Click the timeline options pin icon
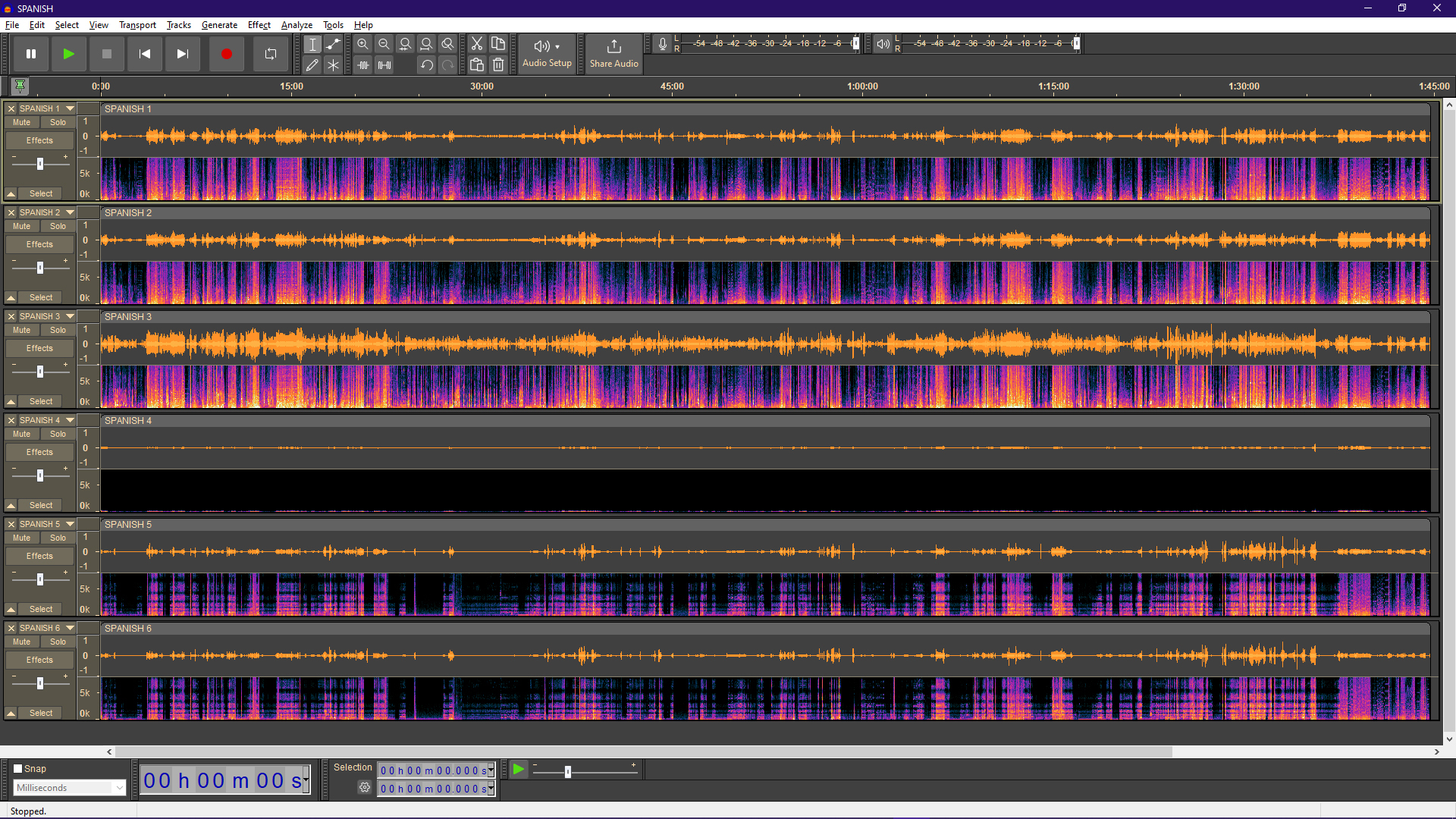The height and width of the screenshot is (819, 1456). click(20, 86)
